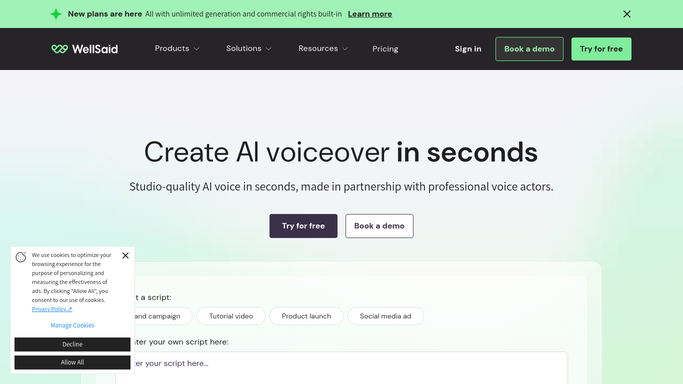Start with the dark Try for free button

(303, 226)
